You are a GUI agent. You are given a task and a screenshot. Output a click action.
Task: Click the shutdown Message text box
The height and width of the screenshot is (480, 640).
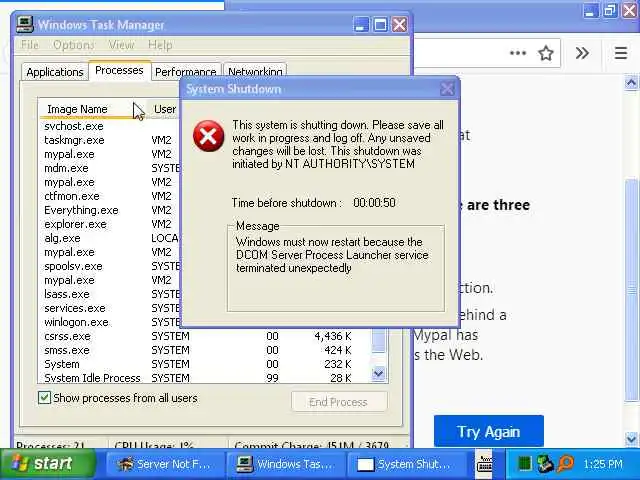click(336, 269)
